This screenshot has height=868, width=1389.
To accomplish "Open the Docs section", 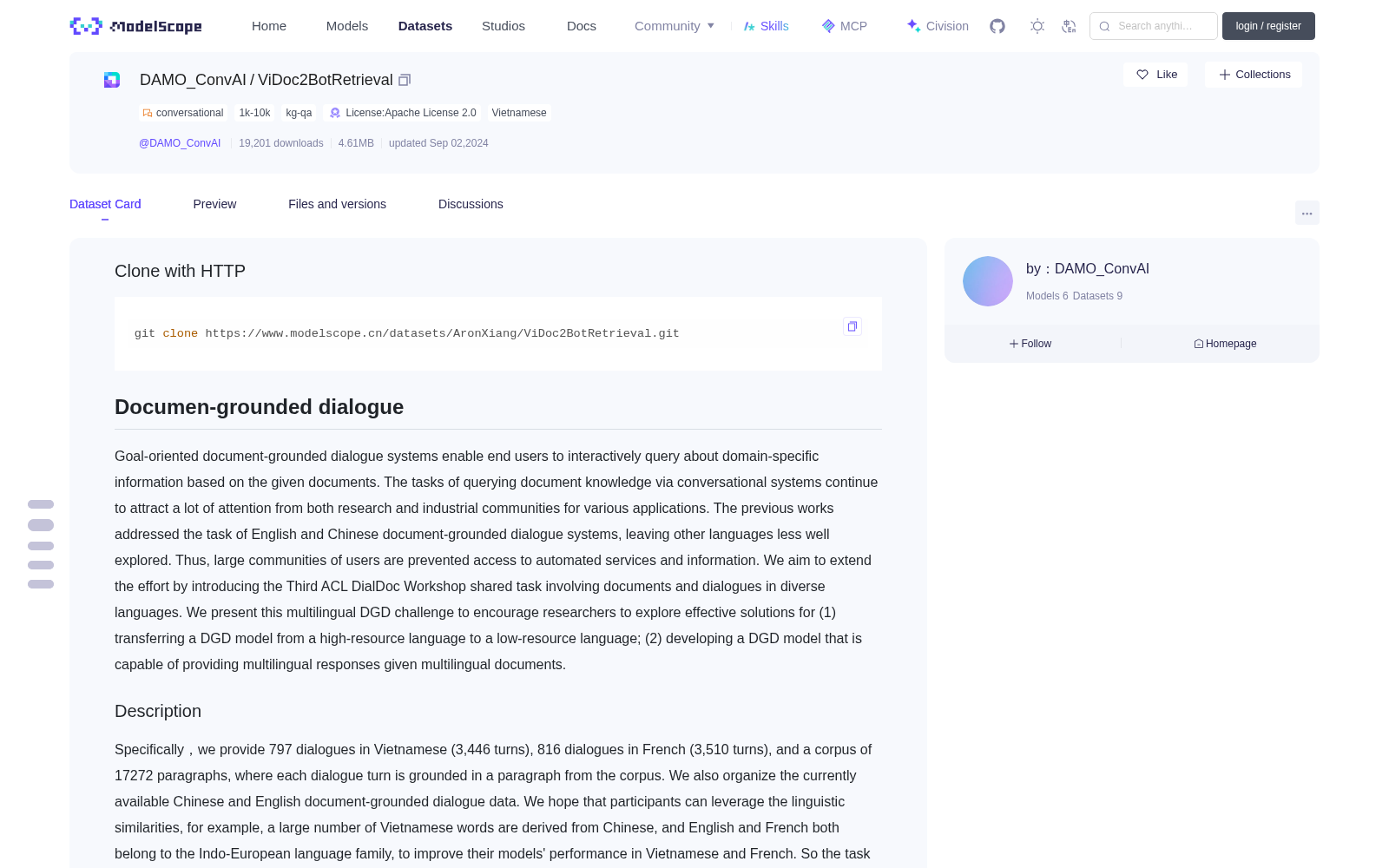I will 582,26.
